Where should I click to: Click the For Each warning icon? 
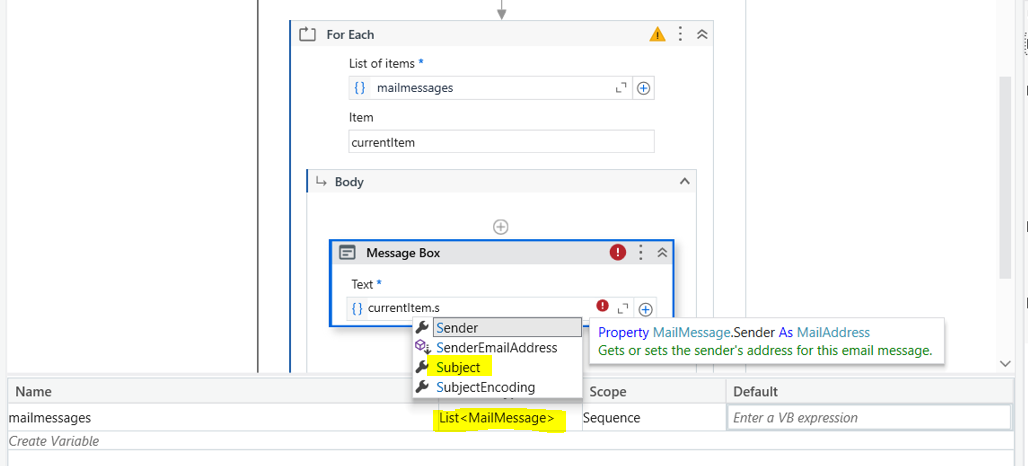point(657,34)
